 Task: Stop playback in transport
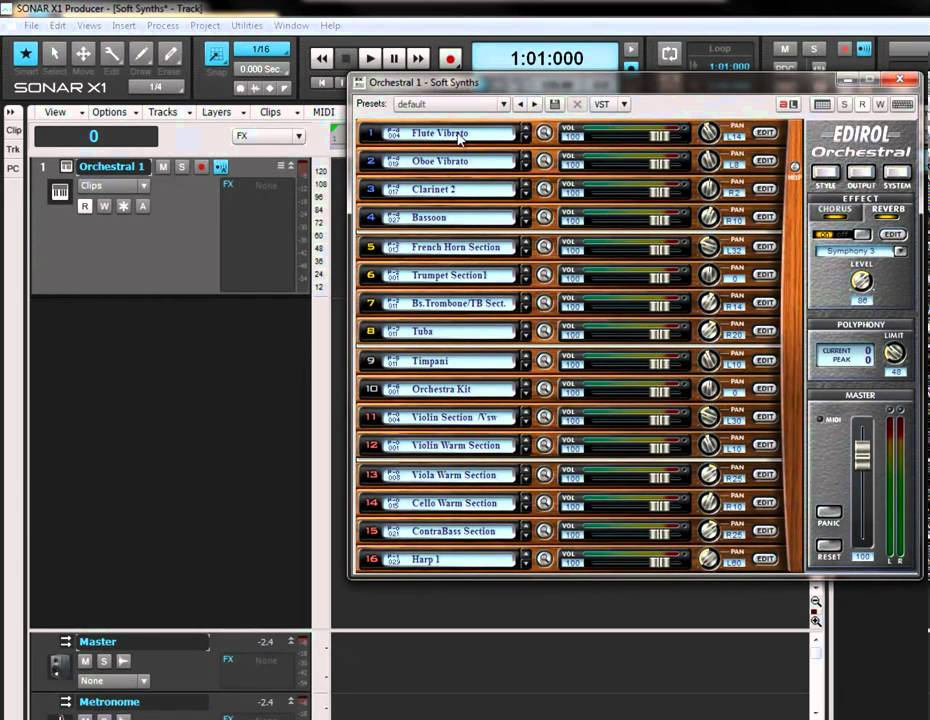pos(345,58)
